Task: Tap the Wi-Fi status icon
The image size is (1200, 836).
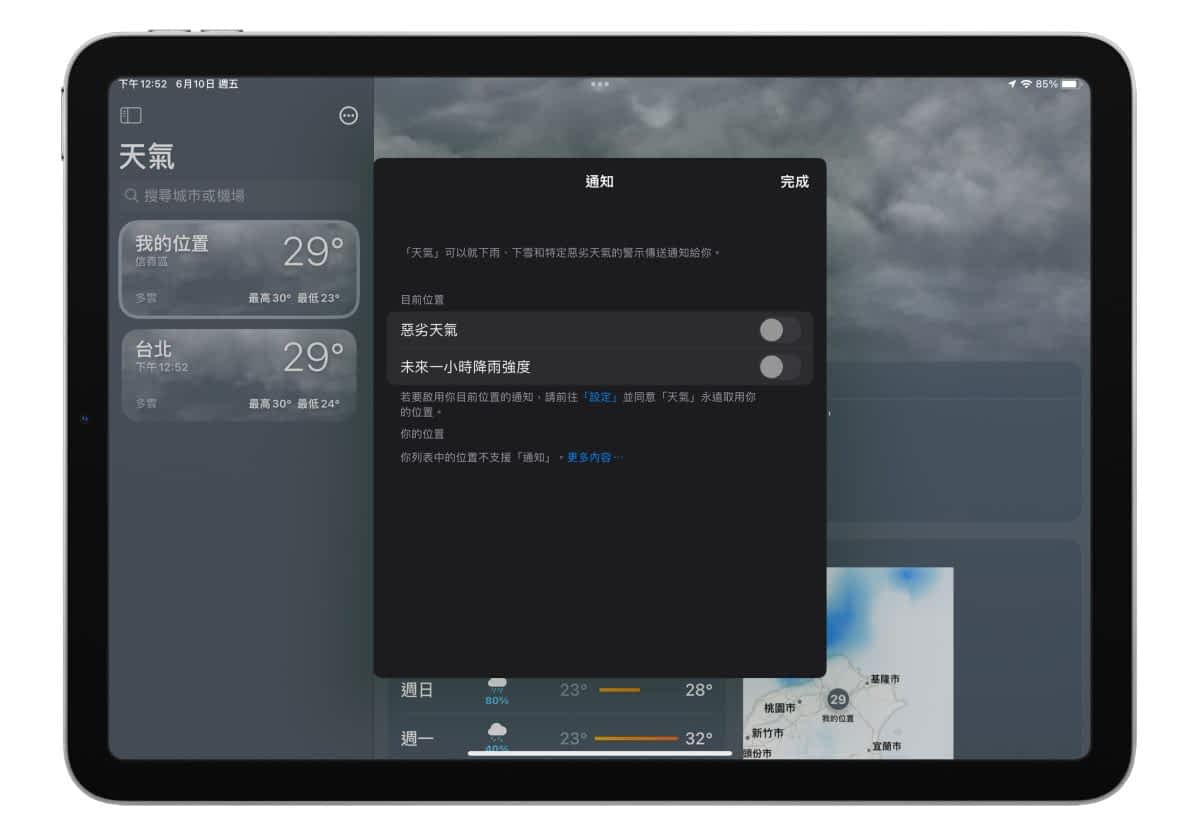Action: (1026, 84)
